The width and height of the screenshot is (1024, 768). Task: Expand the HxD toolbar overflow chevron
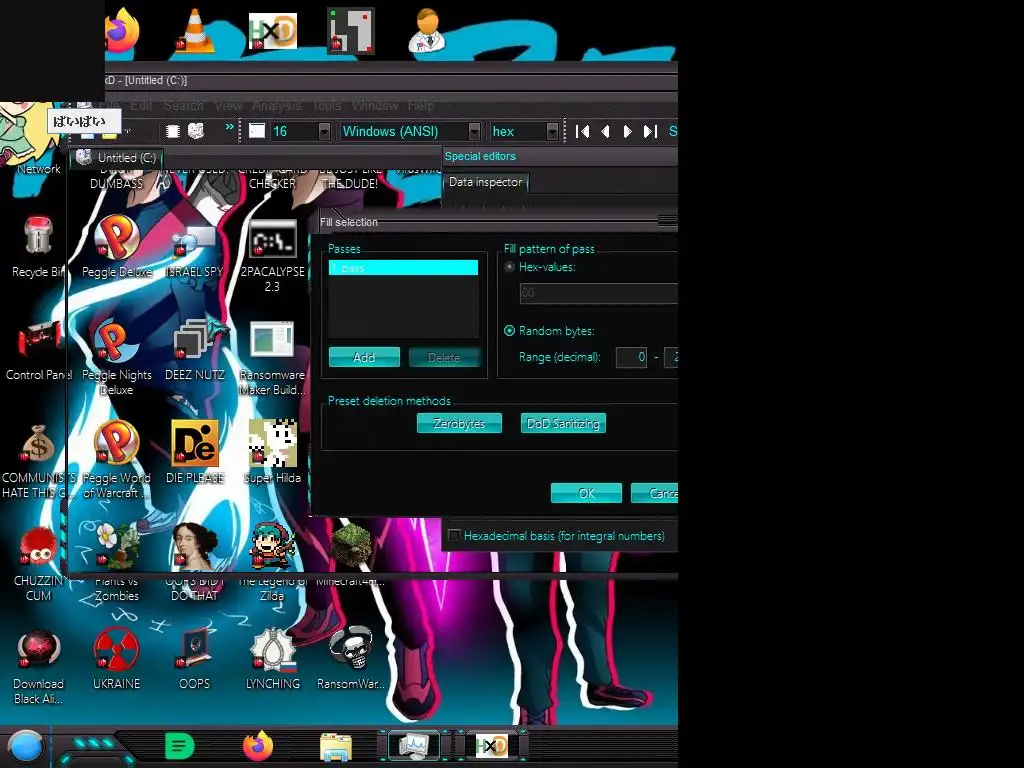pos(229,127)
